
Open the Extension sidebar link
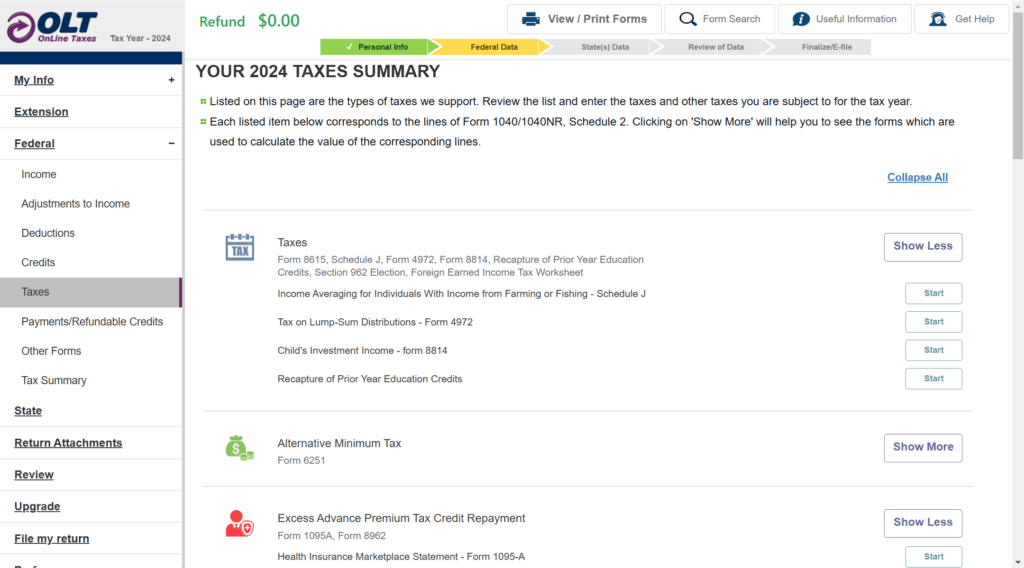(41, 112)
